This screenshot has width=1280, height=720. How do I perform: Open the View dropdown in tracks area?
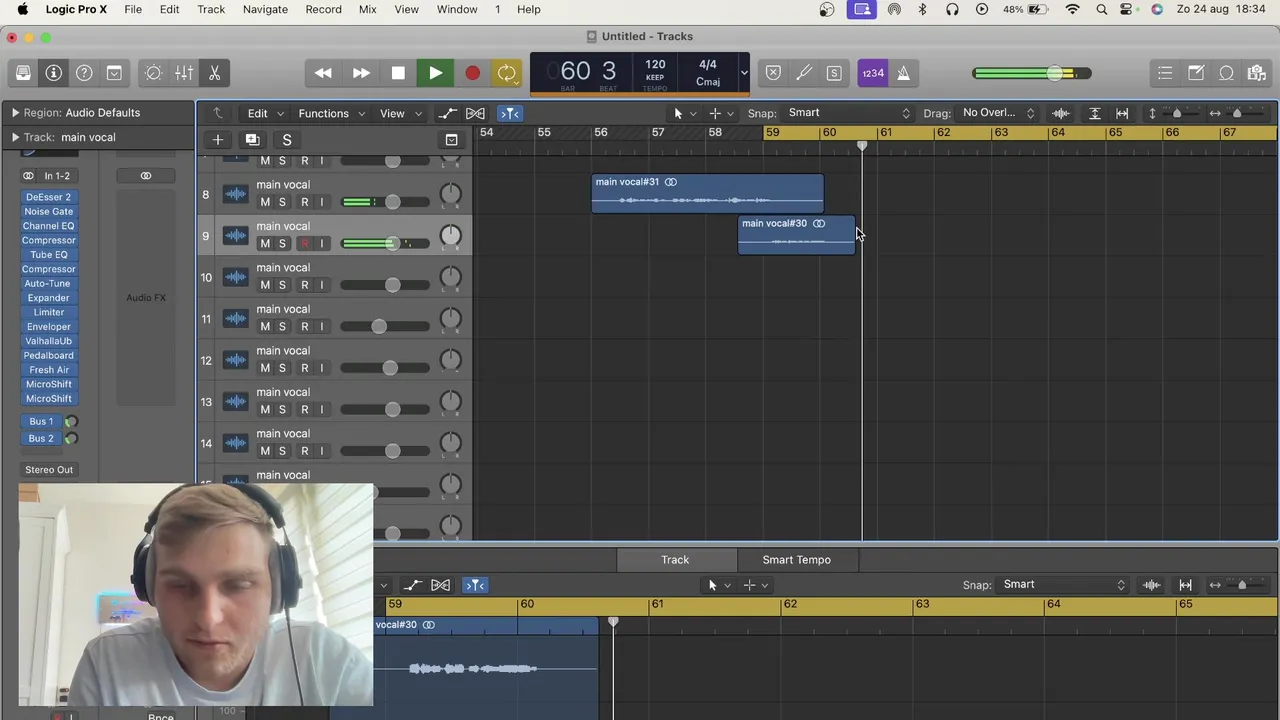[x=400, y=113]
